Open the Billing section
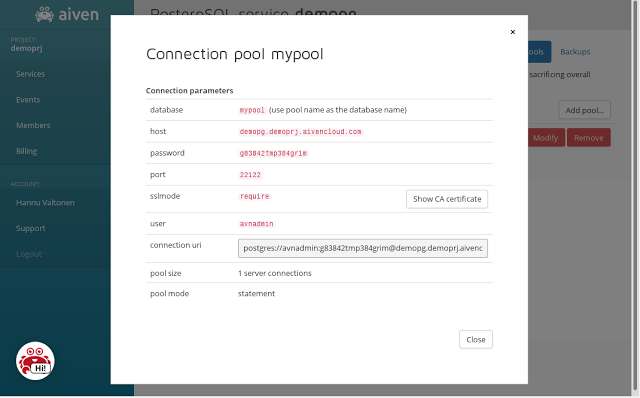Image resolution: width=640 pixels, height=398 pixels. point(27,151)
